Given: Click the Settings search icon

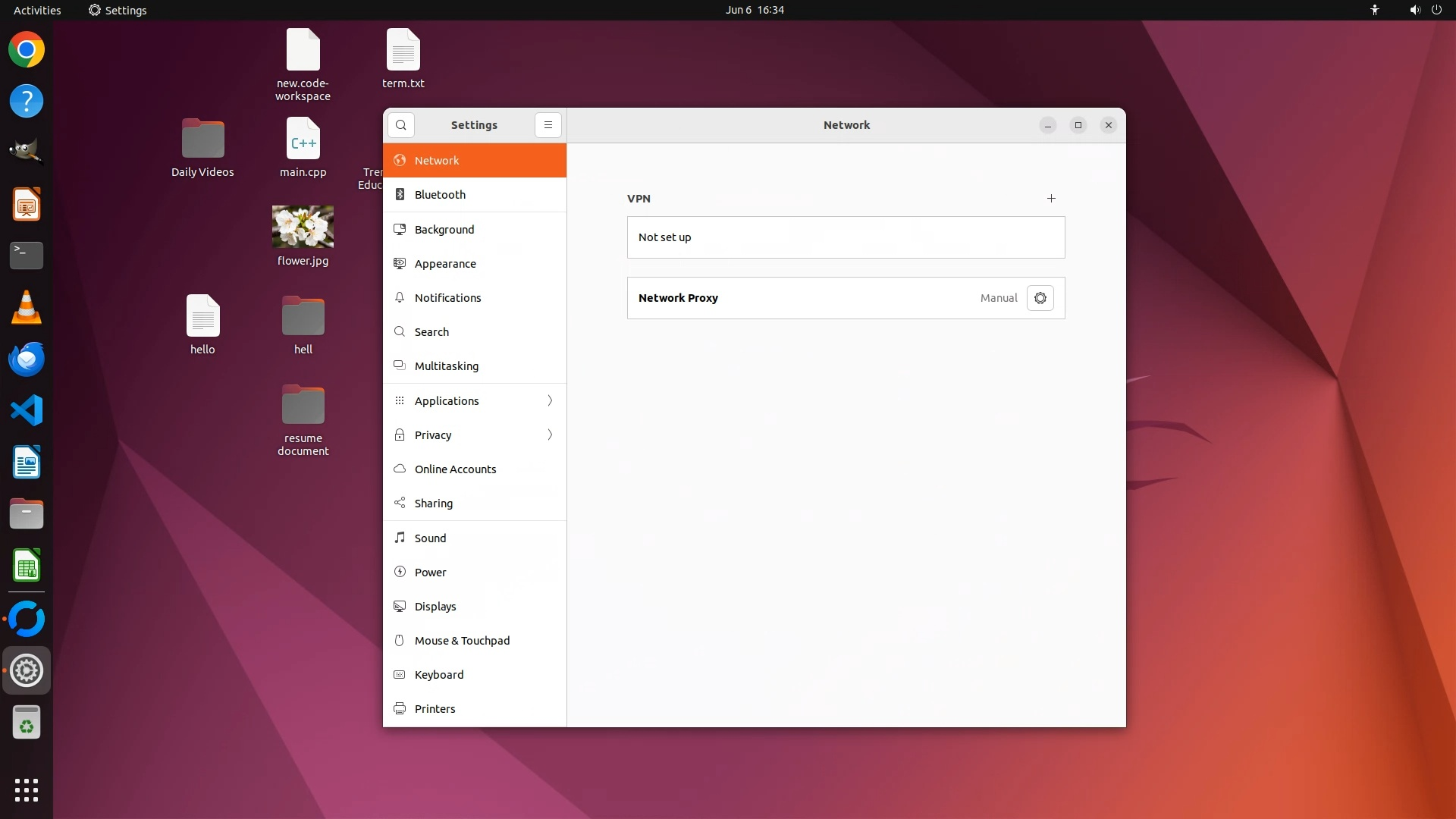Looking at the screenshot, I should (x=401, y=125).
